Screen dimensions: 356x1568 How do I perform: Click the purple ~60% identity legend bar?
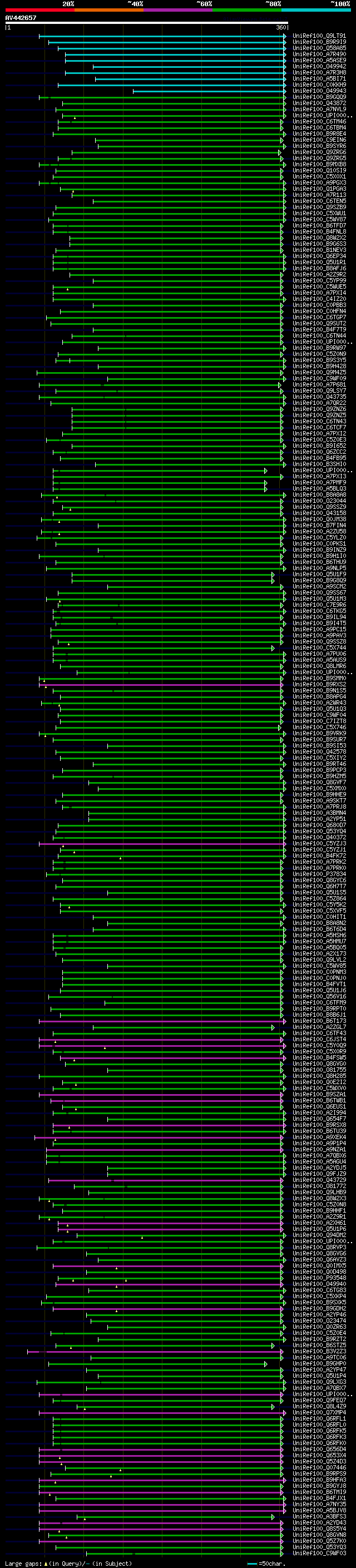point(179,10)
